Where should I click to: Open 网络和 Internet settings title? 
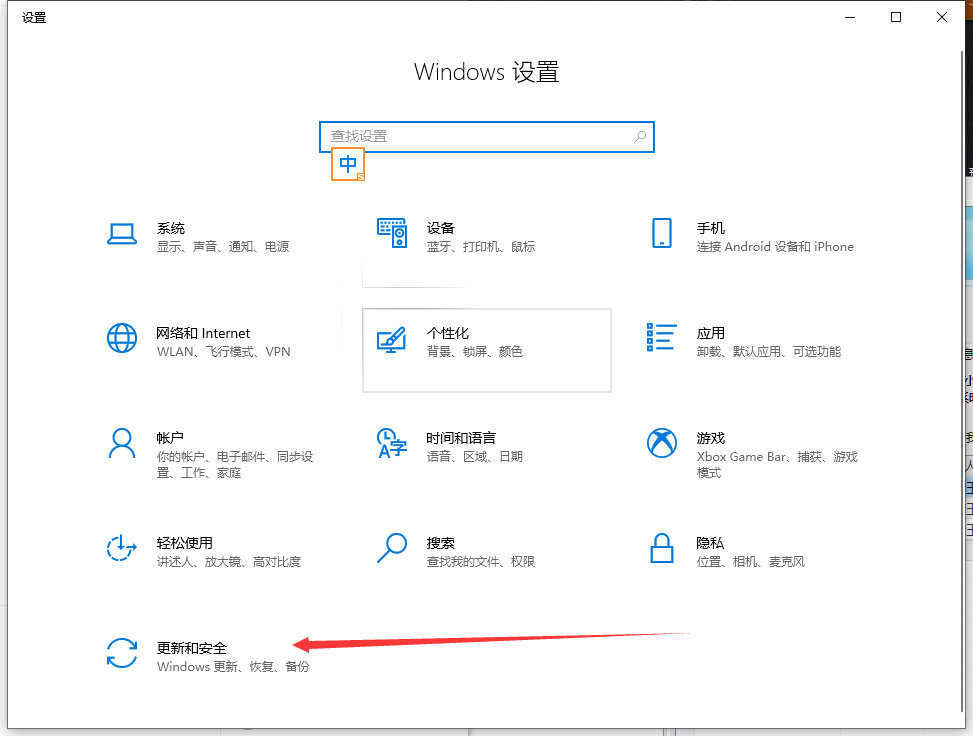pos(203,333)
